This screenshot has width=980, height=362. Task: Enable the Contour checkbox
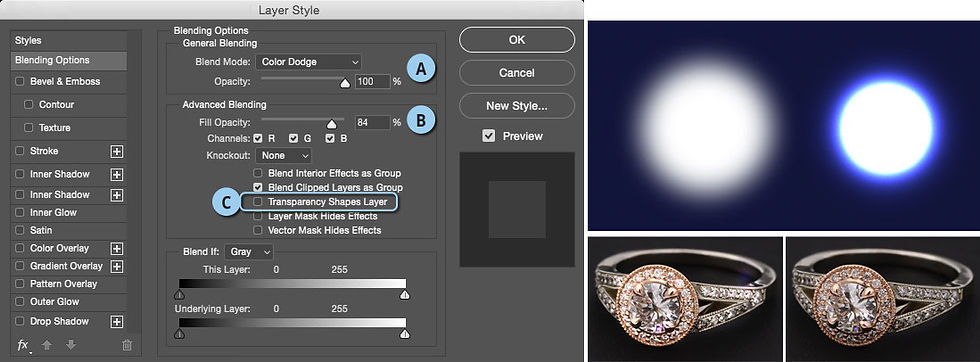pos(28,104)
